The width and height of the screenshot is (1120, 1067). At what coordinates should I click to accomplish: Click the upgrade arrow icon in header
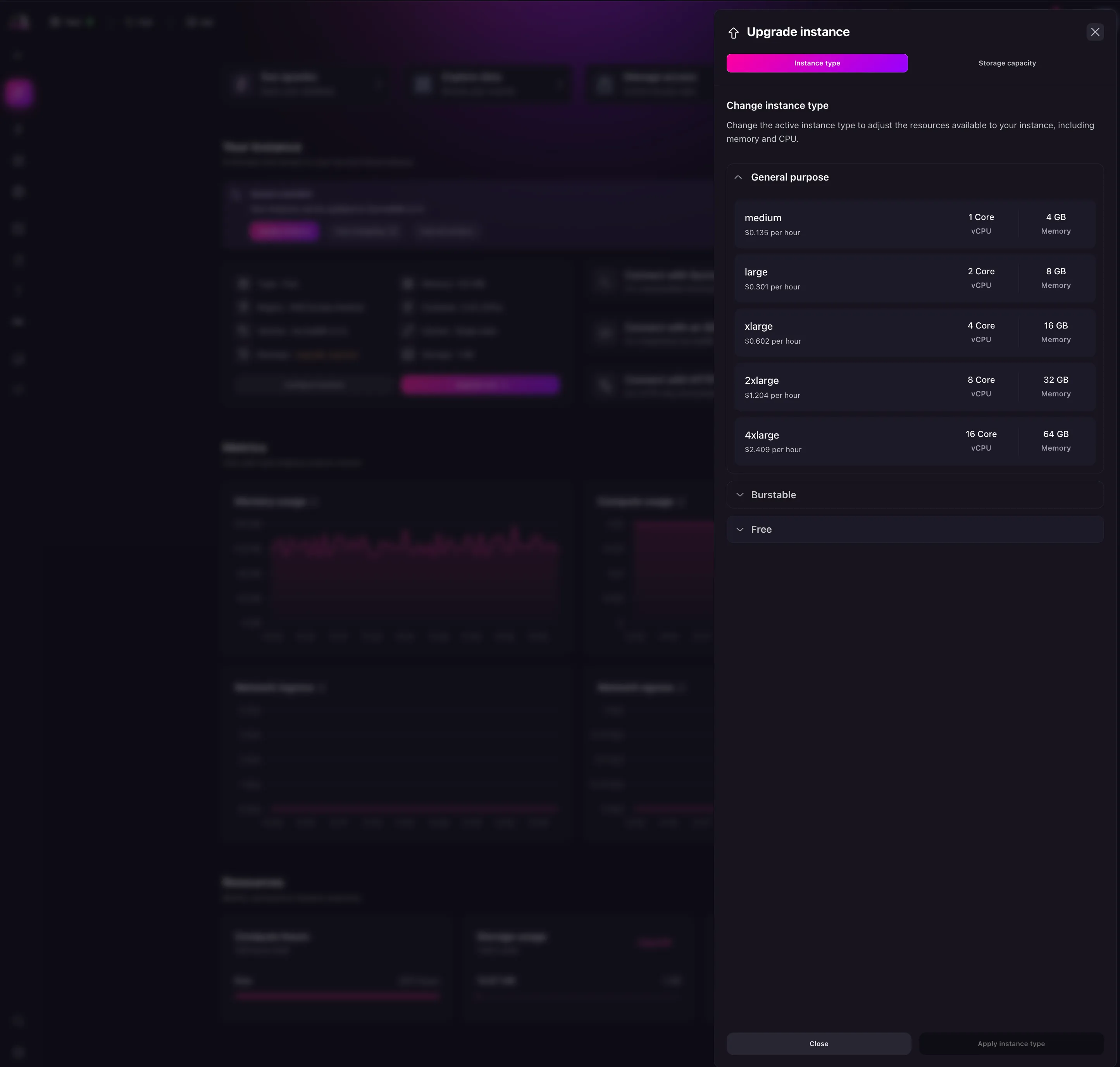(733, 33)
